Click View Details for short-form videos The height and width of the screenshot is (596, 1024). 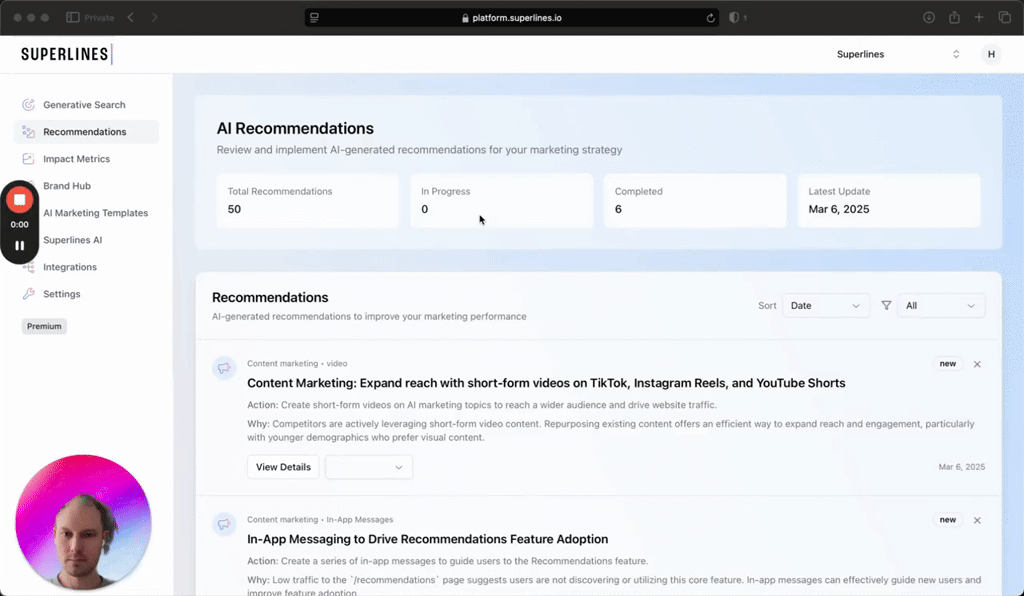pos(283,467)
